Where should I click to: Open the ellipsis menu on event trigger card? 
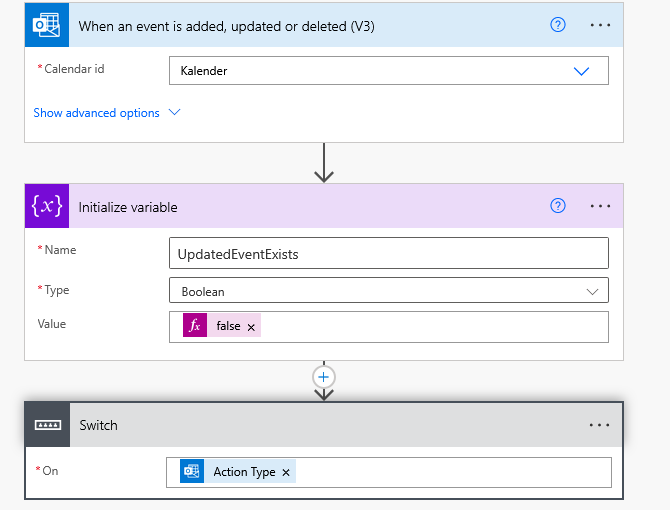600,25
